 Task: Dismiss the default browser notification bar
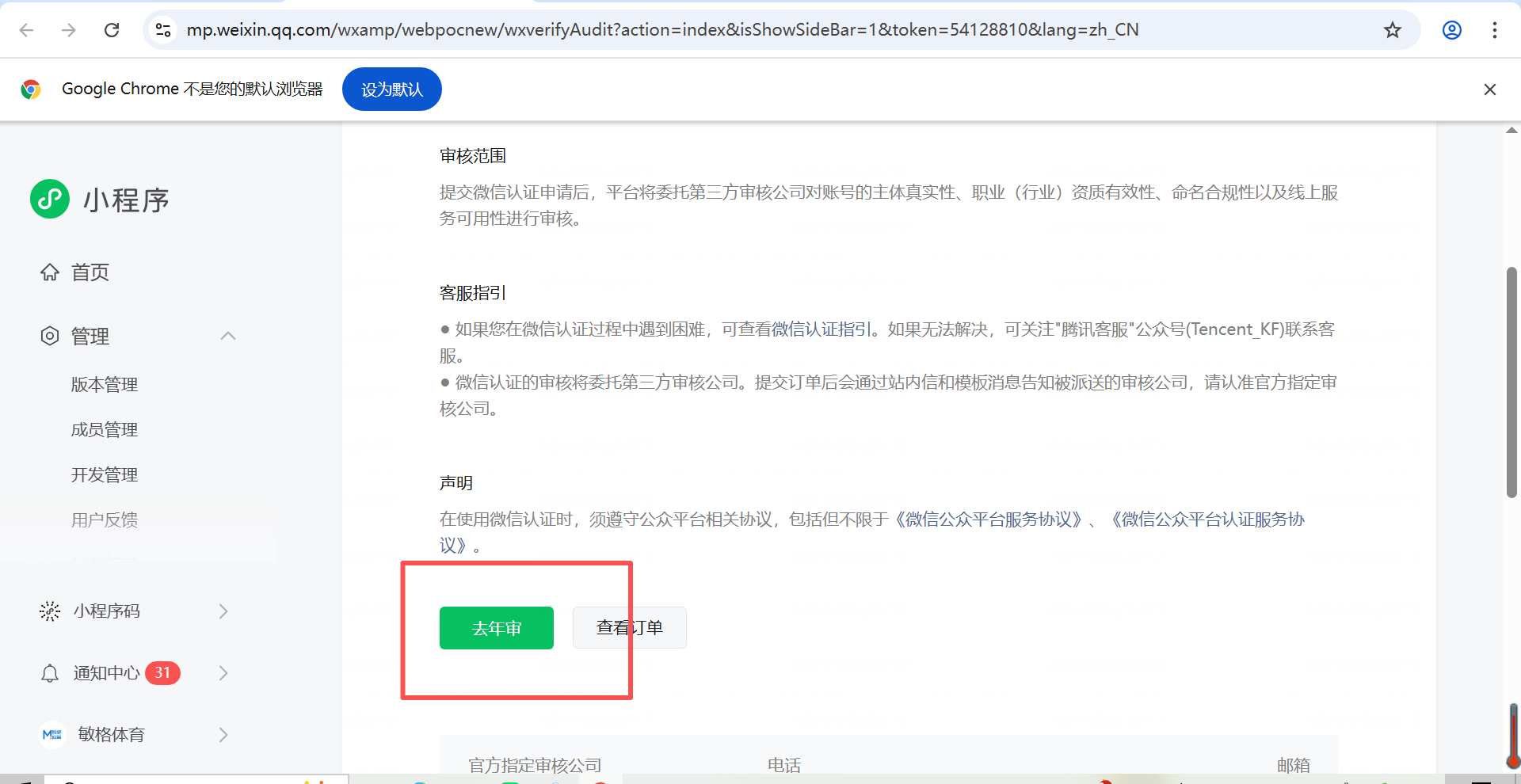1490,89
